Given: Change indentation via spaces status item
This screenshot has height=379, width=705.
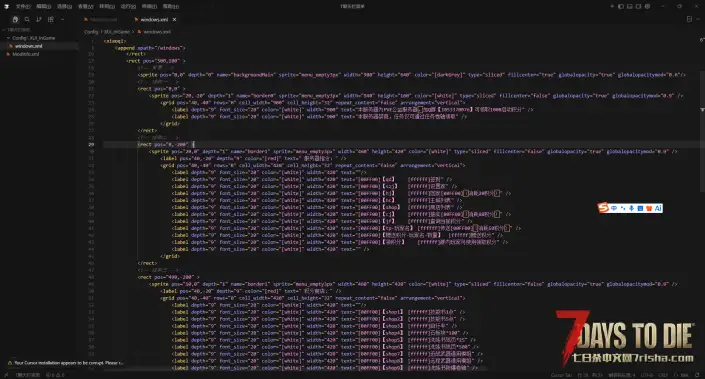Looking at the screenshot, I should coord(622,375).
